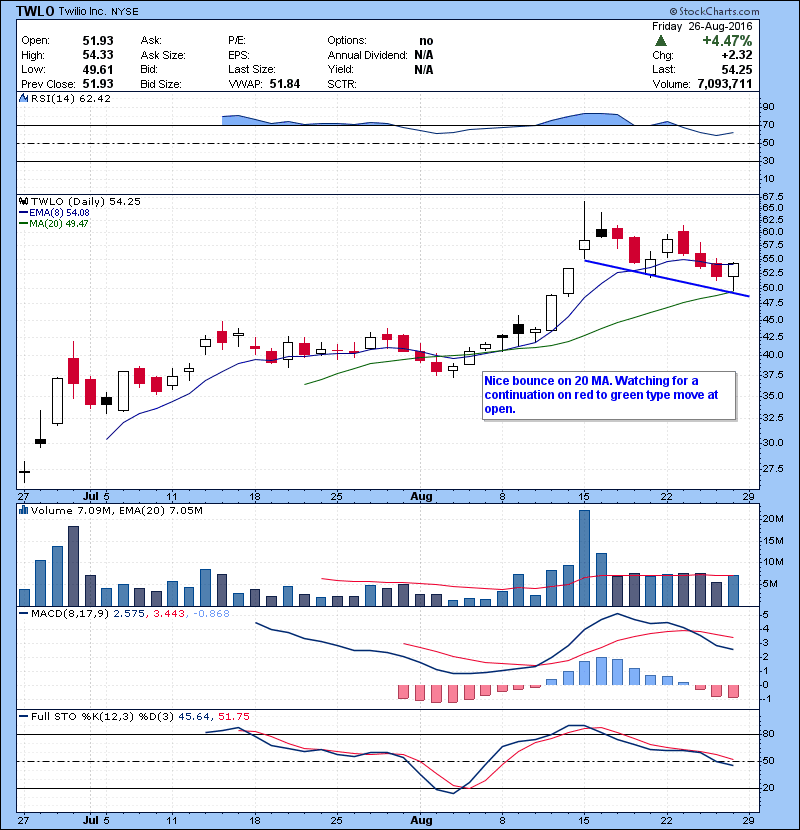Click the Open value 51.93

pyautogui.click(x=98, y=41)
